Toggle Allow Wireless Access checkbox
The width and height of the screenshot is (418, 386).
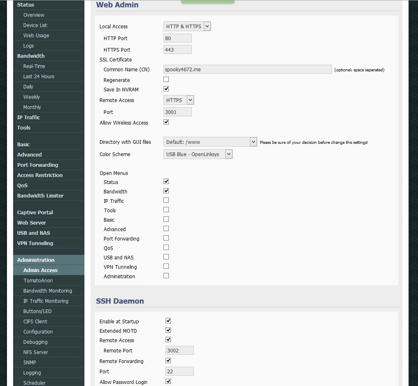coord(166,122)
